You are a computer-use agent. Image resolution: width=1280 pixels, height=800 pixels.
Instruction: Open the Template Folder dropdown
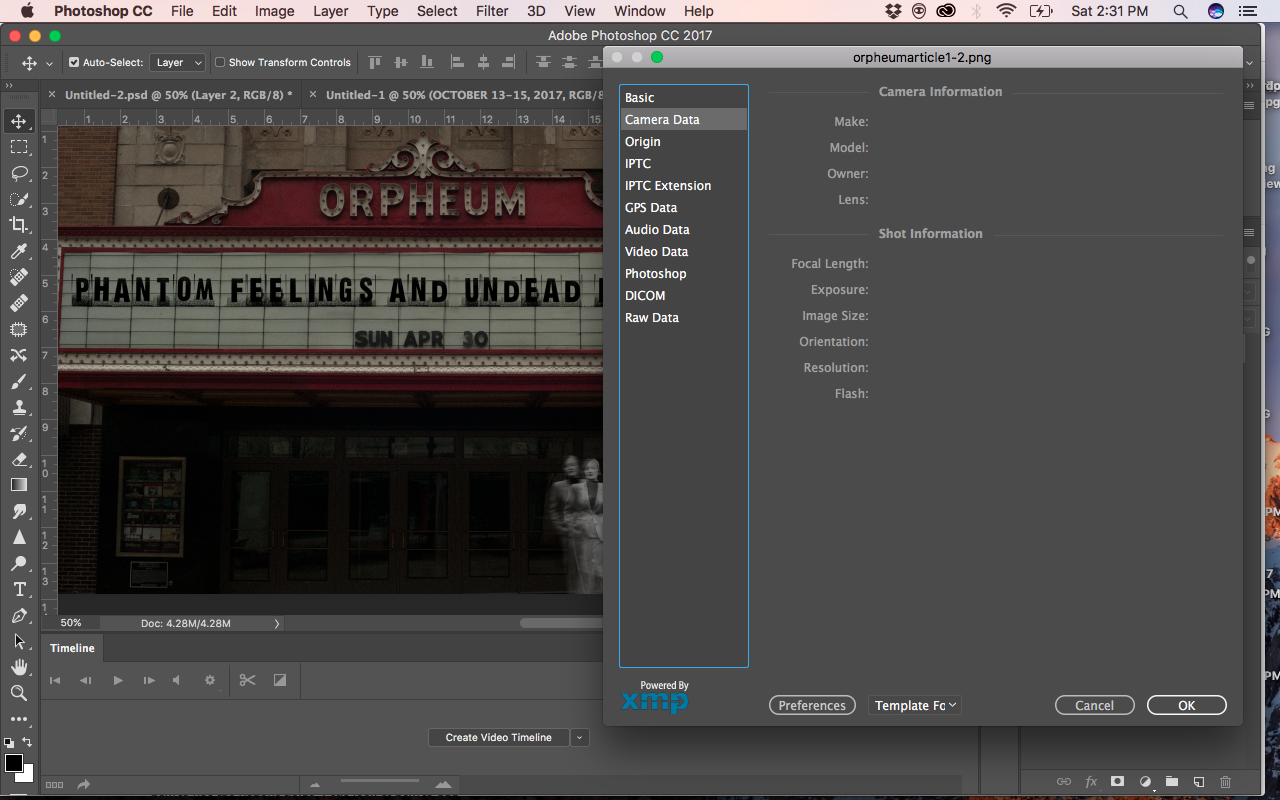[x=915, y=705]
